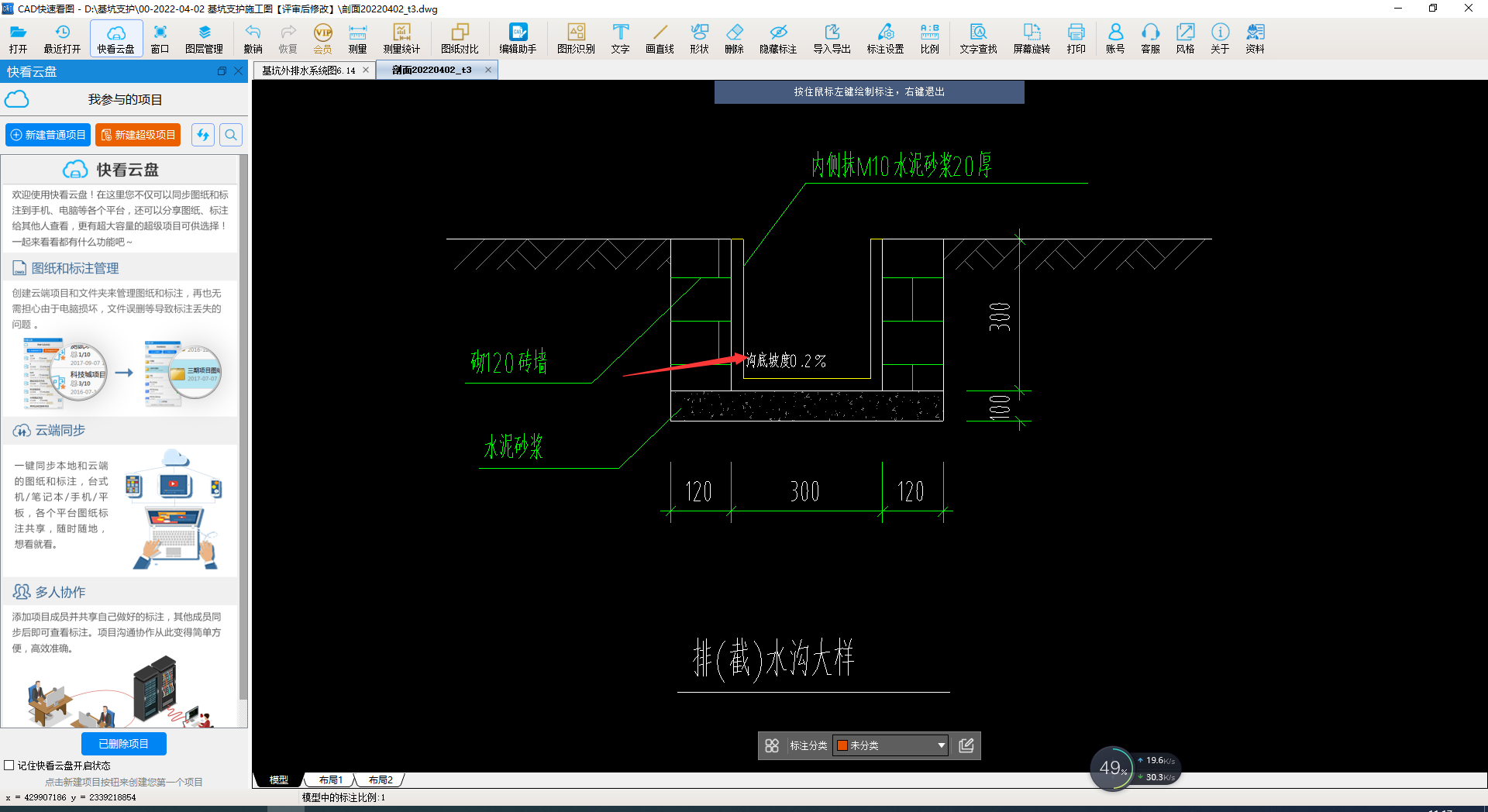Click the edit annotation category icon
This screenshot has width=1488, height=812.
click(x=966, y=745)
